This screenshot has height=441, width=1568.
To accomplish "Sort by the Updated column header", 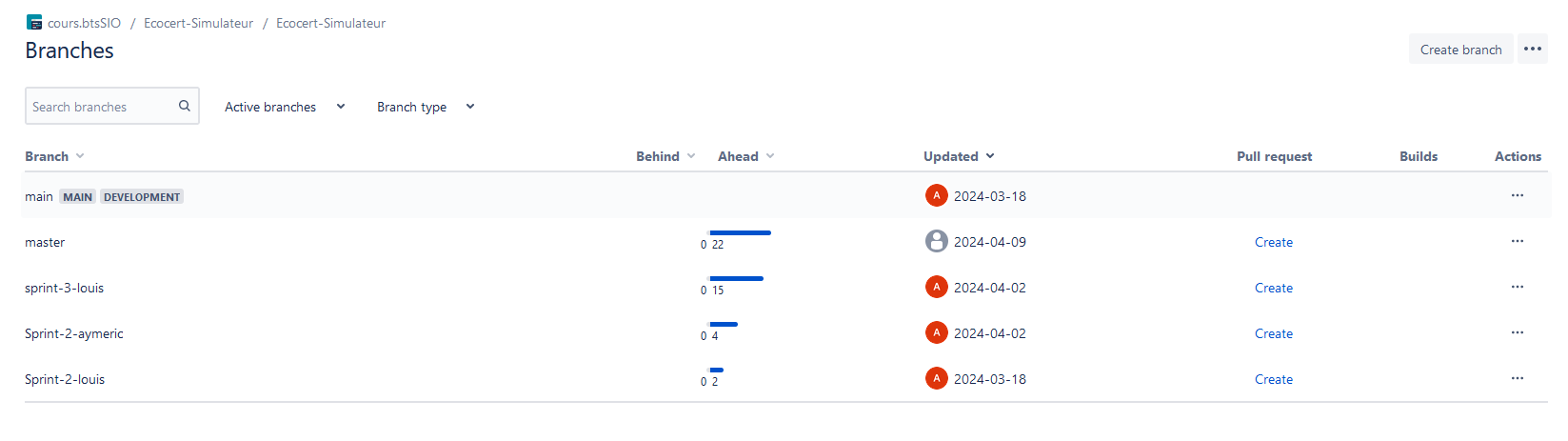I will coord(959,156).
